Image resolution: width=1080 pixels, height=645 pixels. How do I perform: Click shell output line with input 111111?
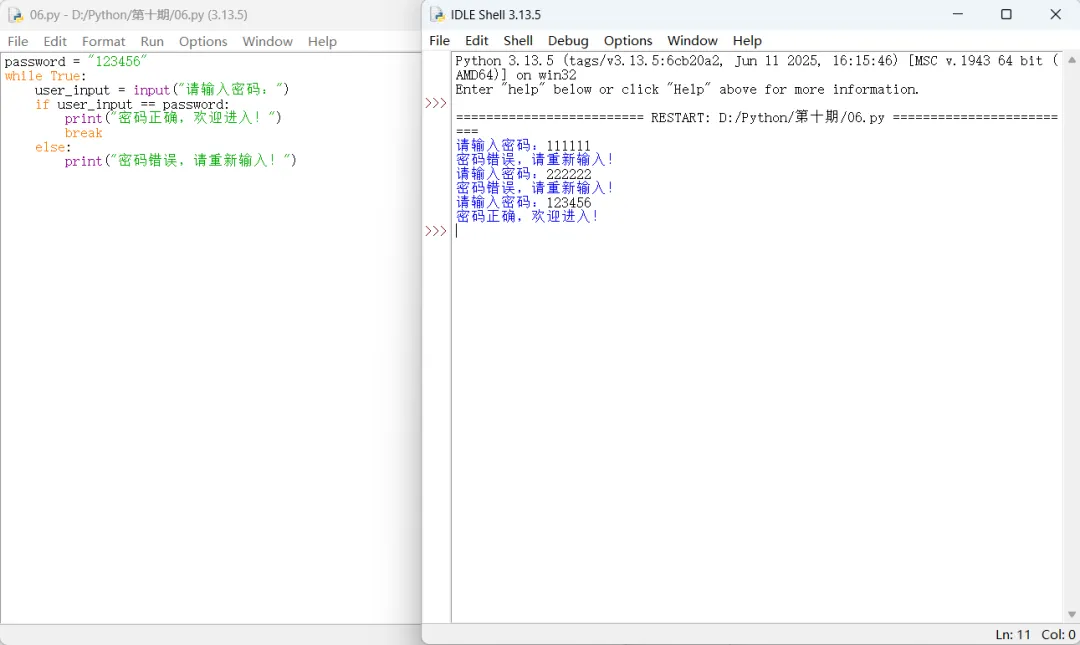[523, 145]
